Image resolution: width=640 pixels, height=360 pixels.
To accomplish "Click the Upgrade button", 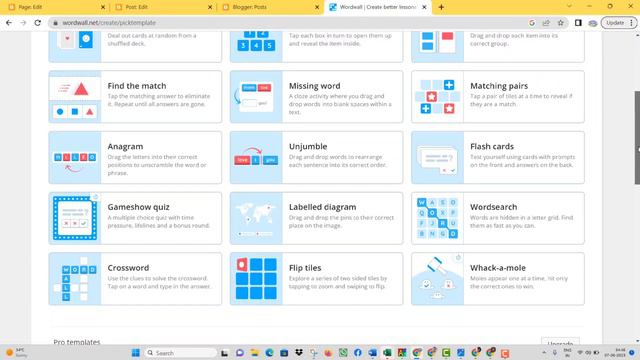I will click(x=560, y=342).
